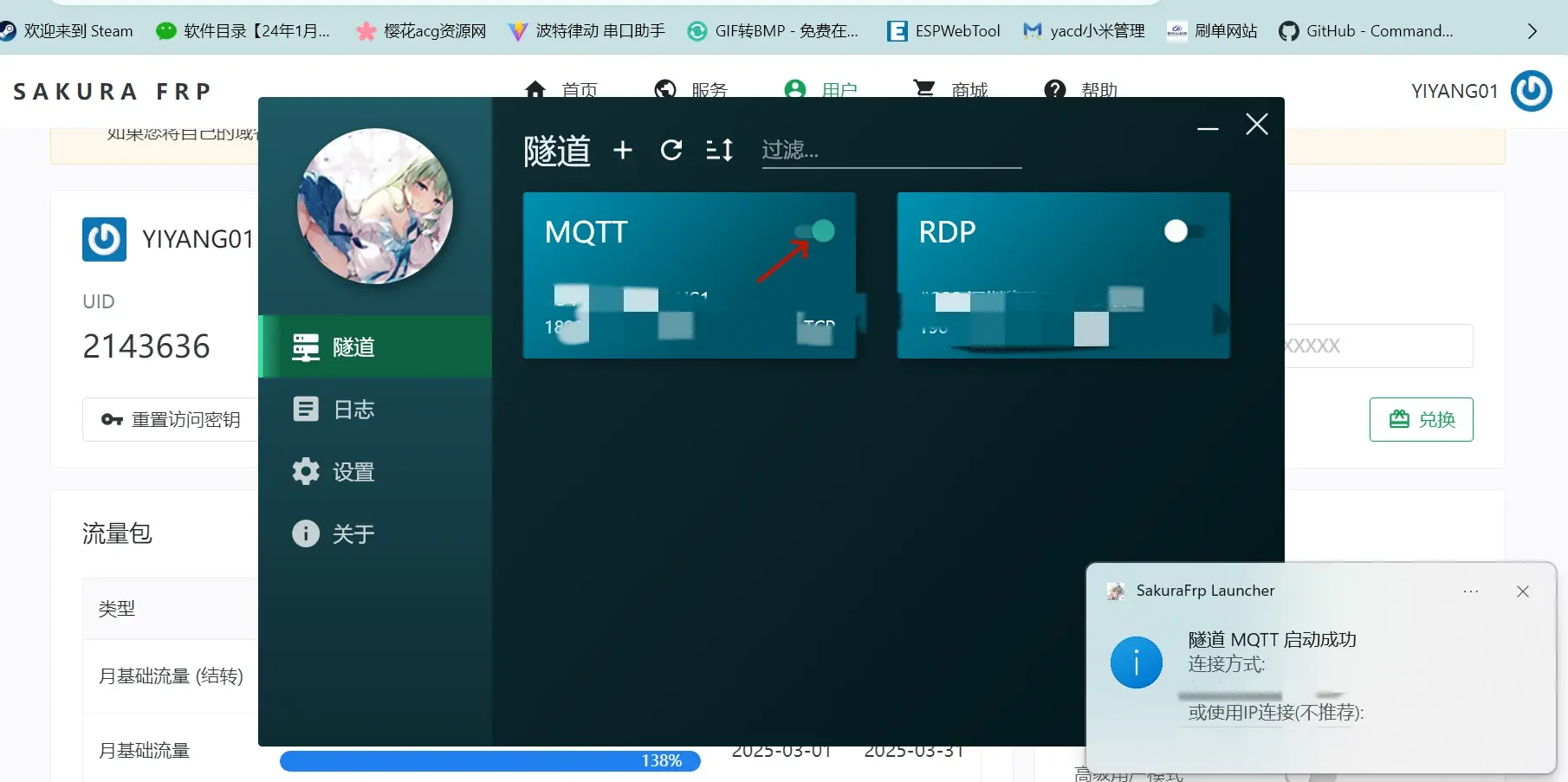Screen dimensions: 1568x782
Task: Close the SakuraFrp Launcher notification
Action: coord(1523,591)
